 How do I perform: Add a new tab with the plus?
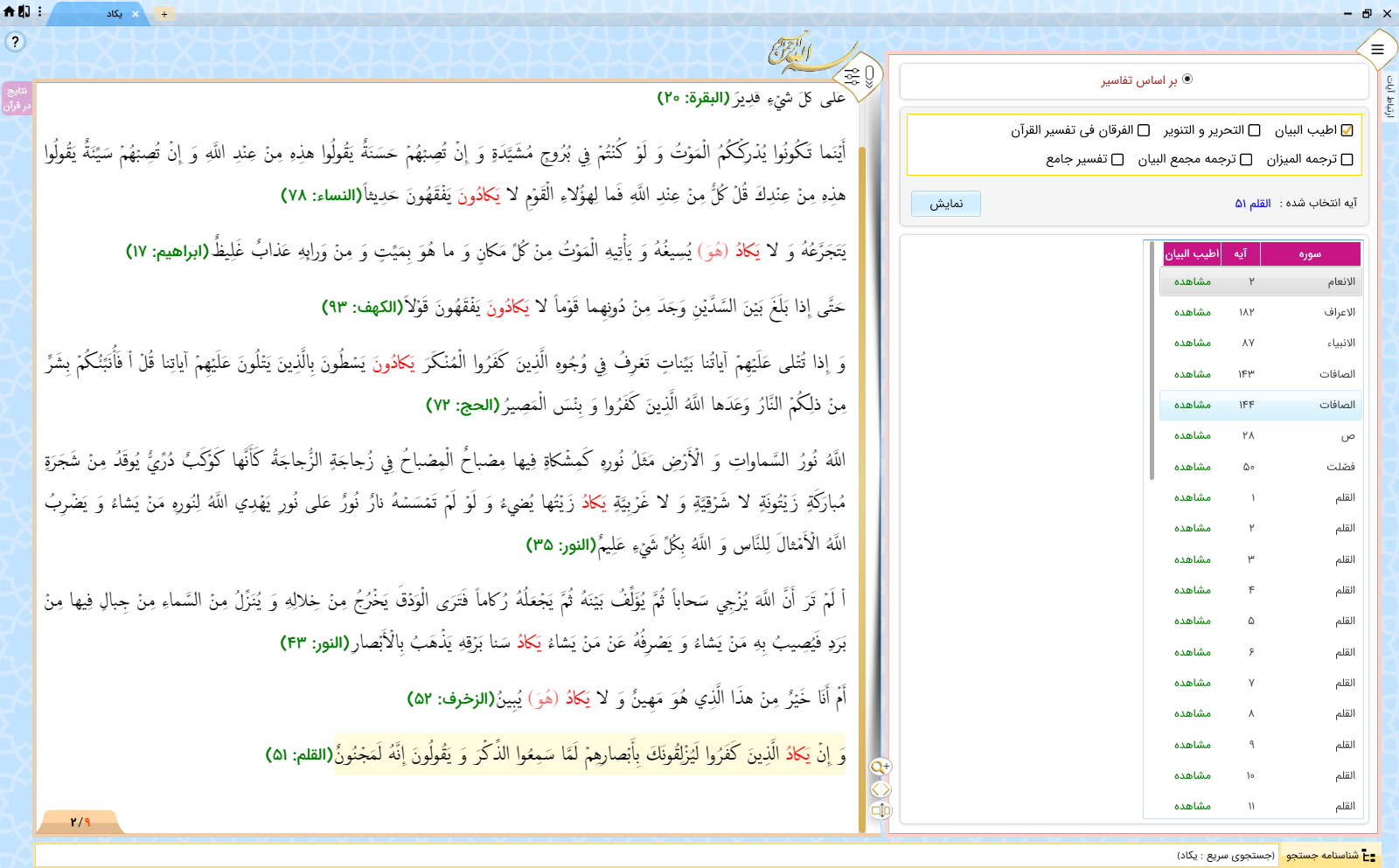click(x=164, y=14)
